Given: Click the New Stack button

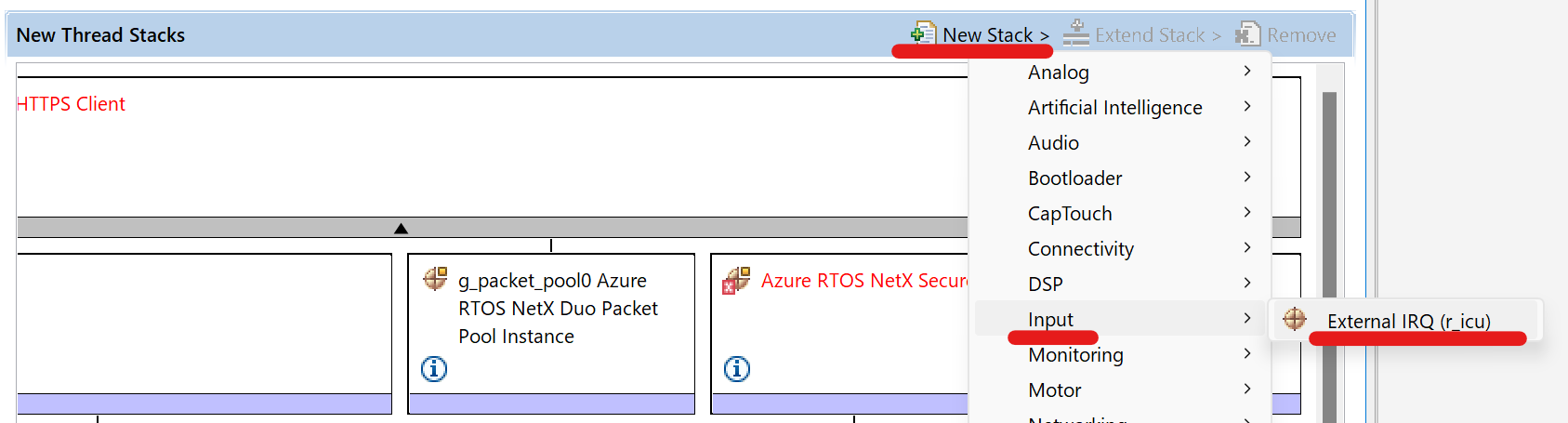Looking at the screenshot, I should (981, 35).
